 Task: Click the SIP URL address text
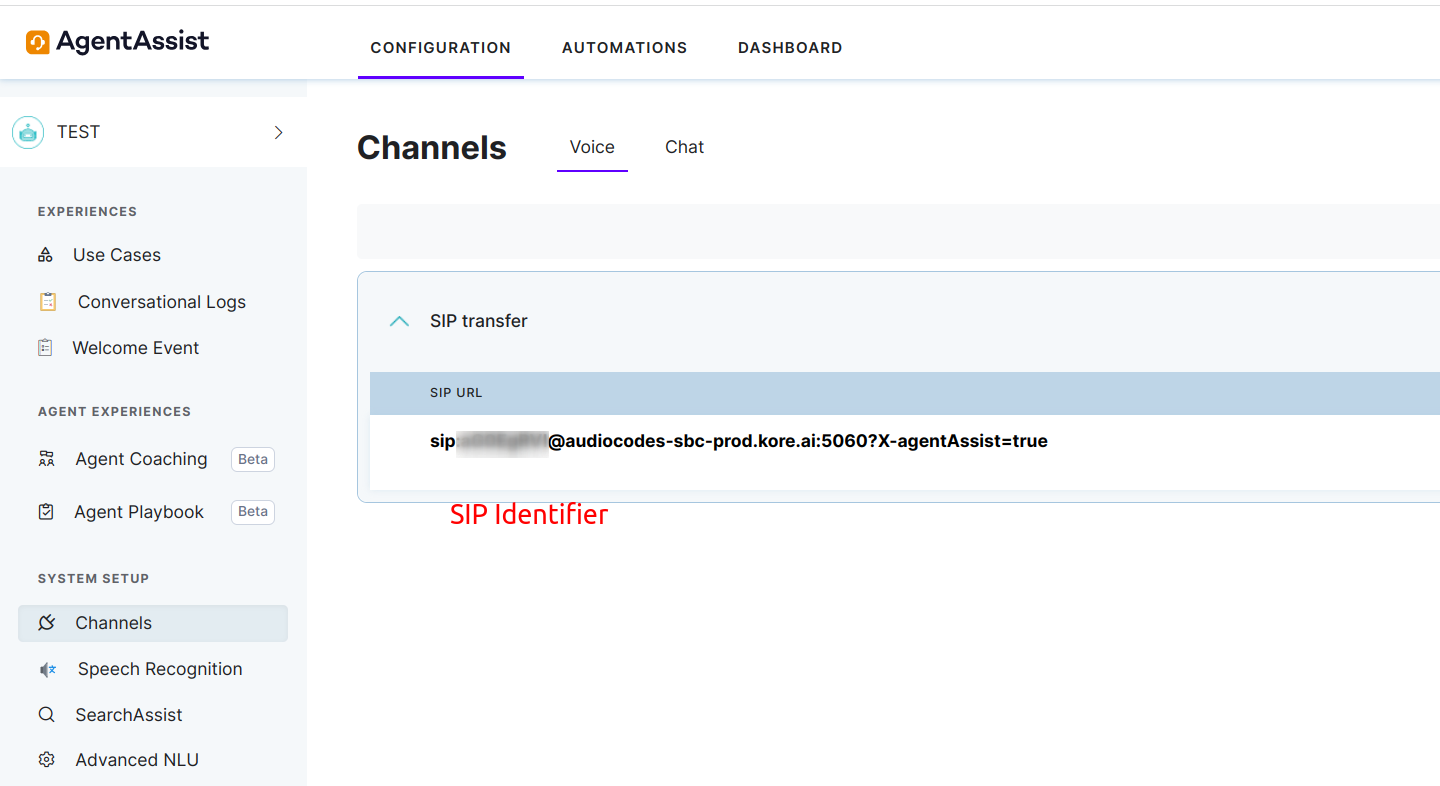(x=739, y=441)
